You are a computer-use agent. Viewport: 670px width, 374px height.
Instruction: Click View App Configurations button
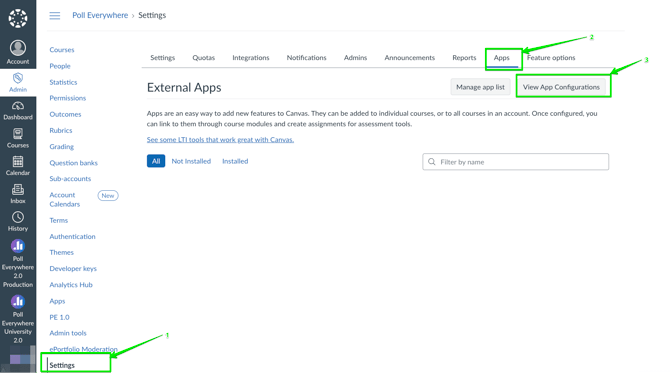(561, 87)
